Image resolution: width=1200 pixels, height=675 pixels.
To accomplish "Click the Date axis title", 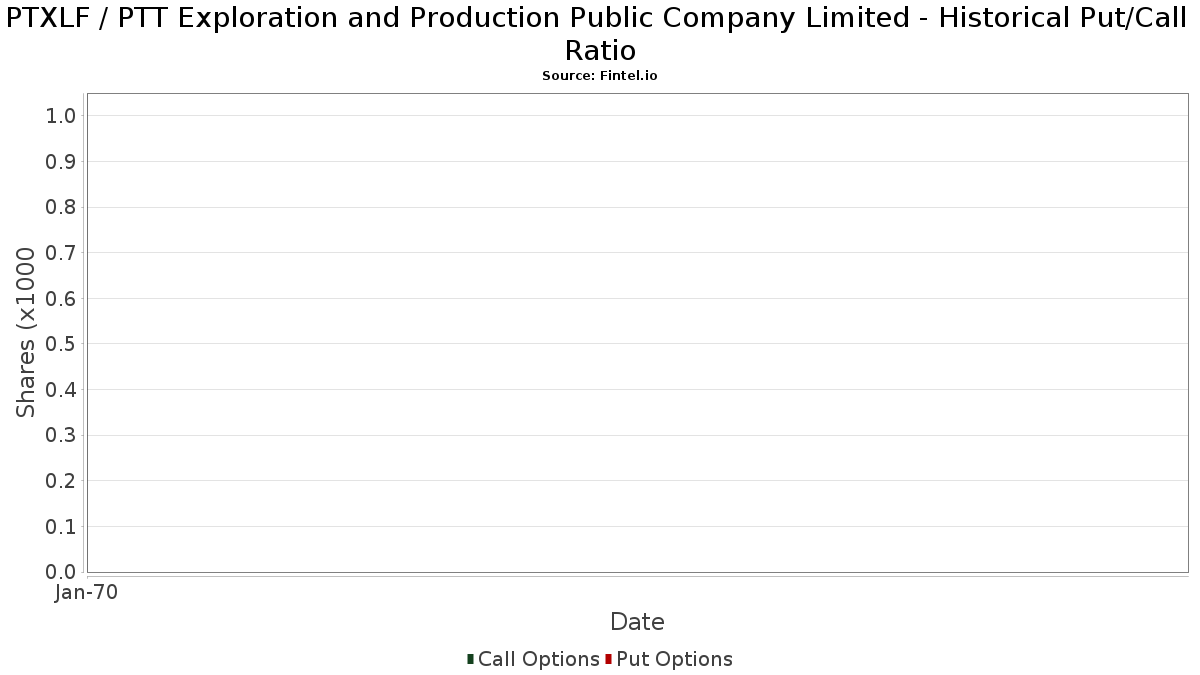I will pyautogui.click(x=637, y=622).
